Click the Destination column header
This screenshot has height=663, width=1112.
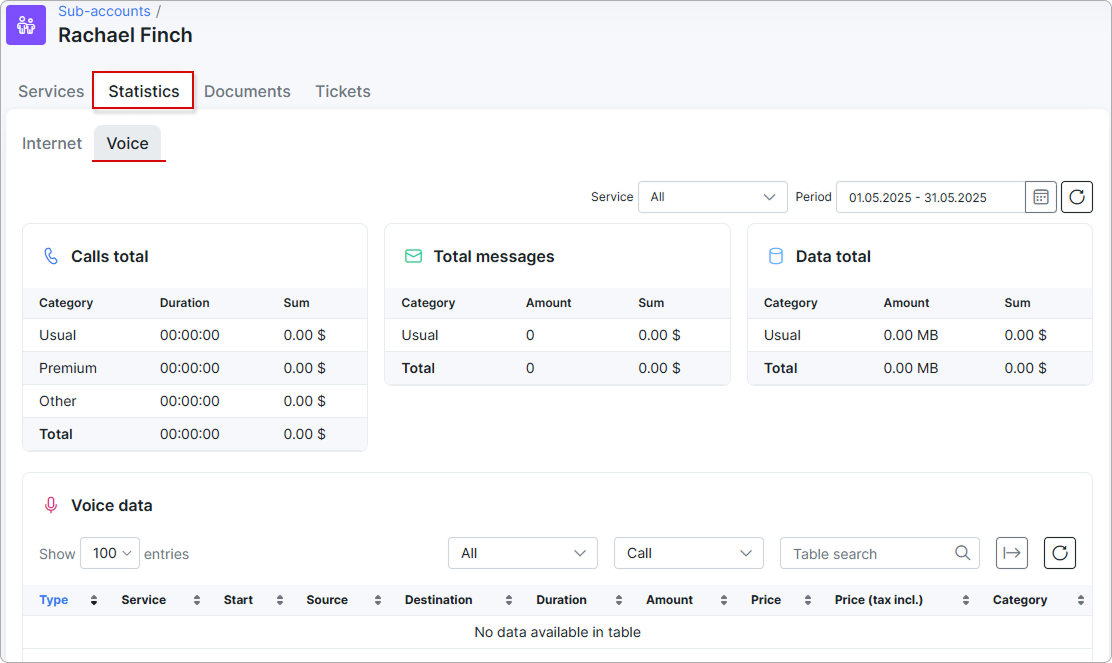click(x=438, y=600)
